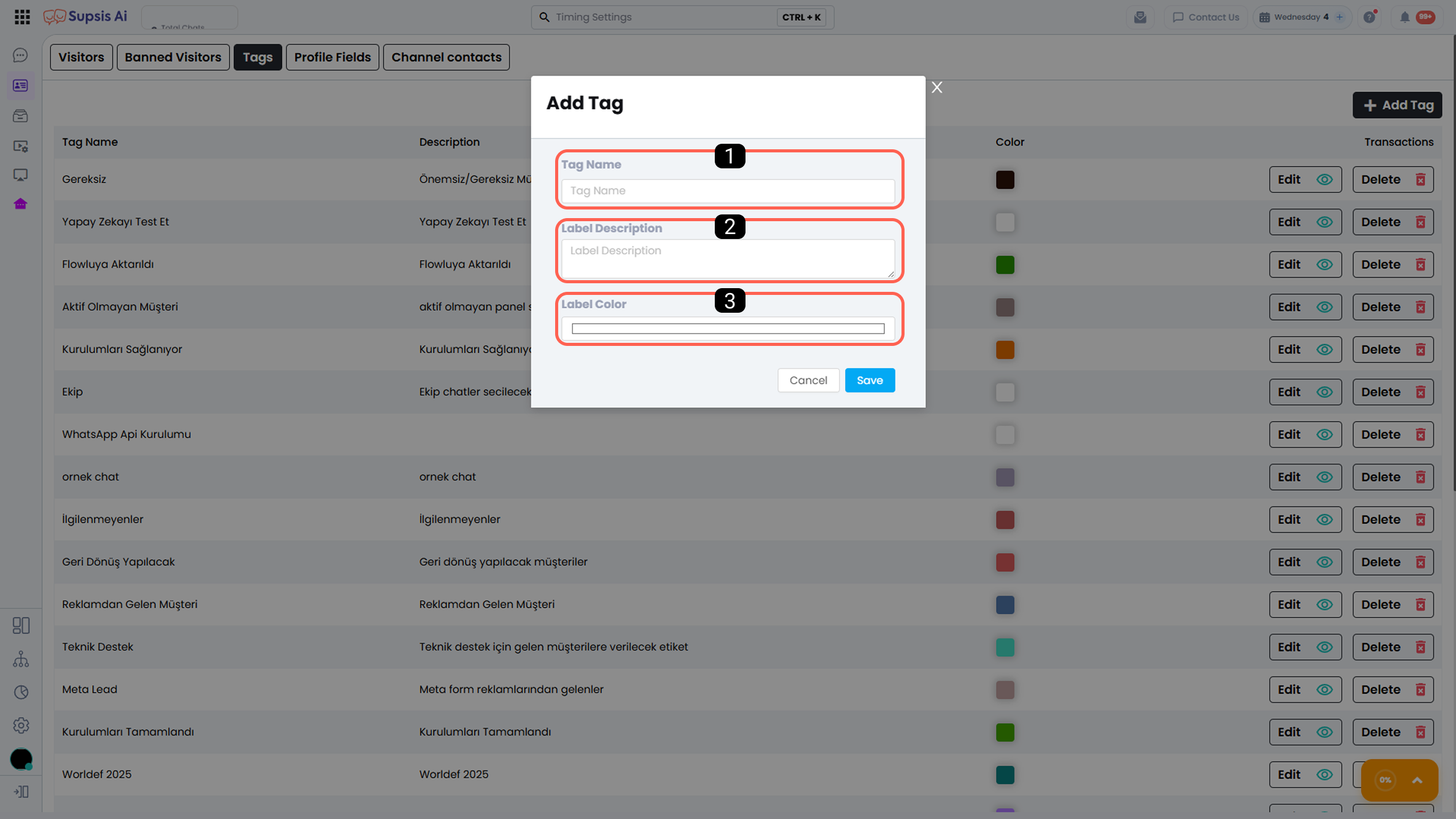Open the flow hierarchy sidebar icon

point(21,659)
